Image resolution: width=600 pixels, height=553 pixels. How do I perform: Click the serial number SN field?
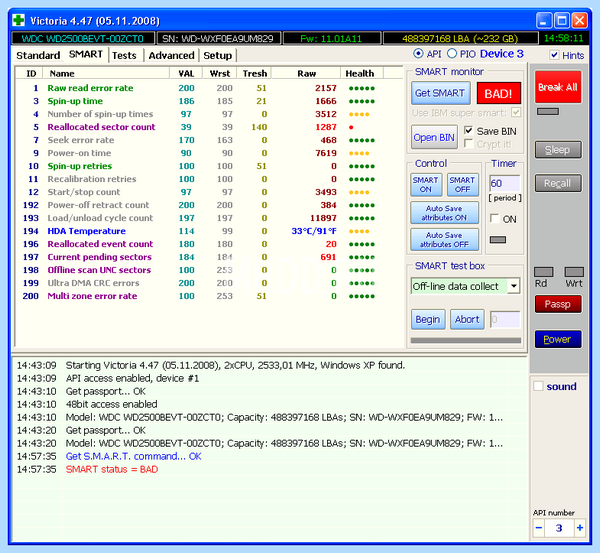point(218,38)
